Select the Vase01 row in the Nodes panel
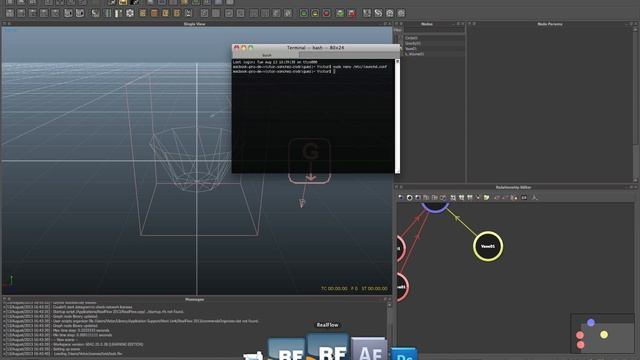 (434, 49)
